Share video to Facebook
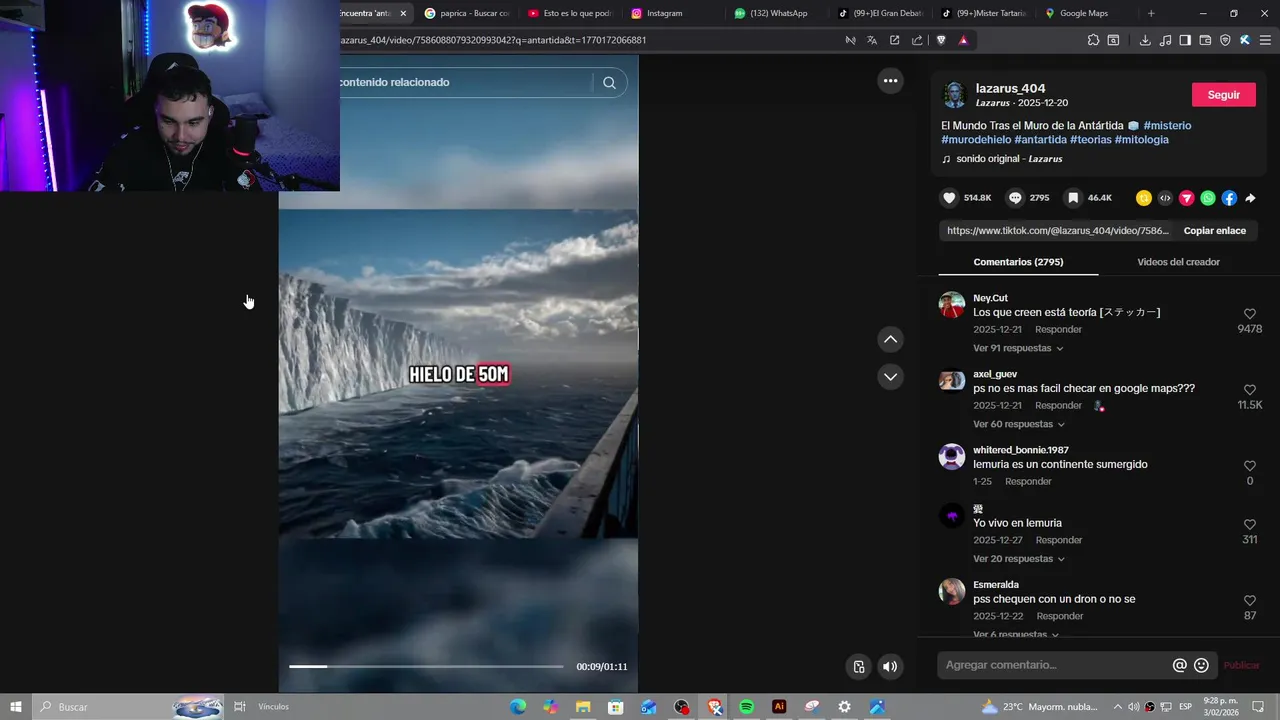Image resolution: width=1280 pixels, height=720 pixels. click(x=1229, y=198)
